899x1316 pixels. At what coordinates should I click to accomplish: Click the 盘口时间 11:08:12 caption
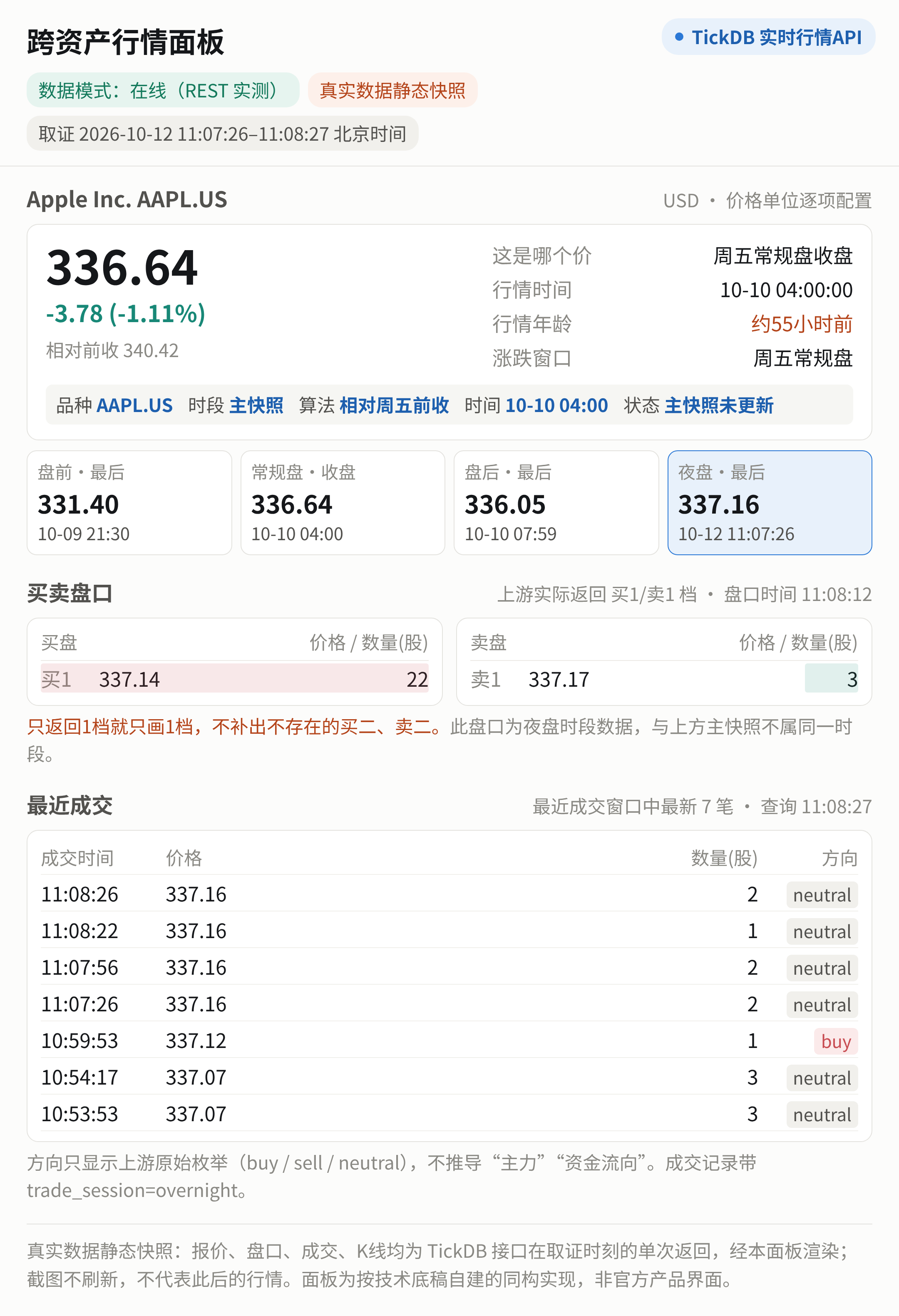[x=798, y=594]
